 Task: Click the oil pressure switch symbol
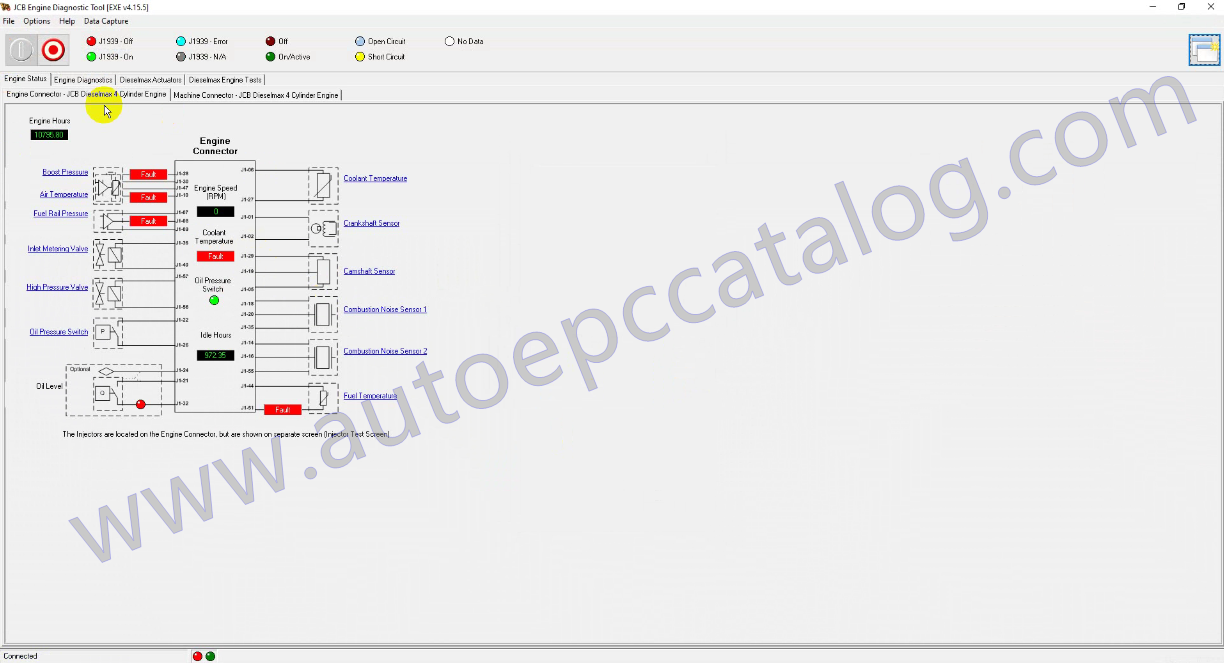click(x=107, y=333)
